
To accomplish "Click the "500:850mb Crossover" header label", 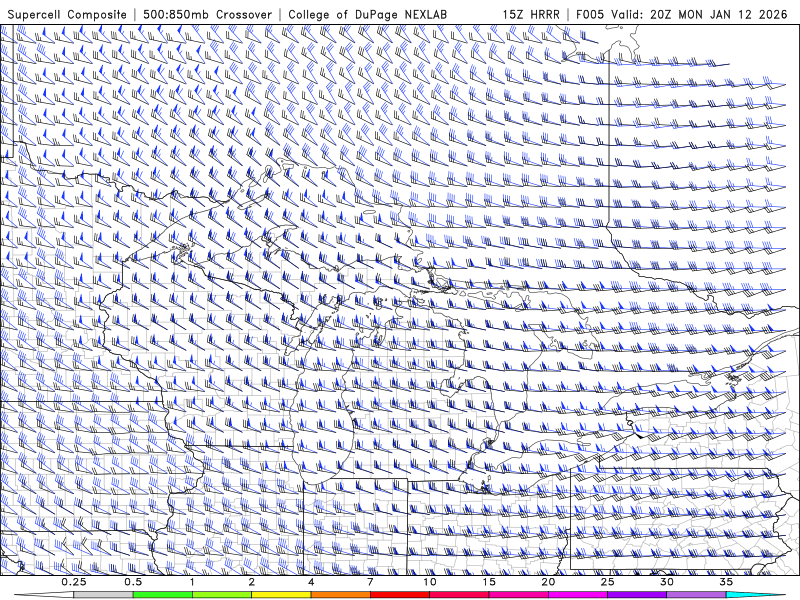I will (x=208, y=14).
